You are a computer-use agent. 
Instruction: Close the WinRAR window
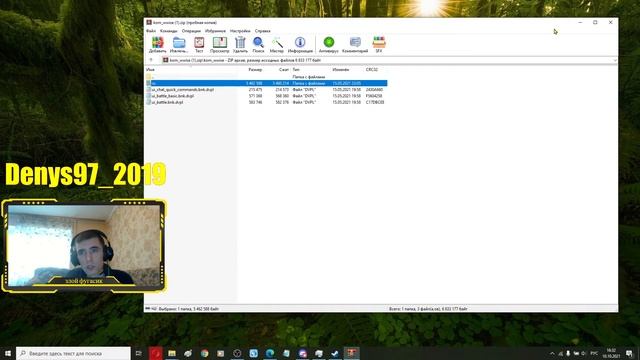click(611, 22)
